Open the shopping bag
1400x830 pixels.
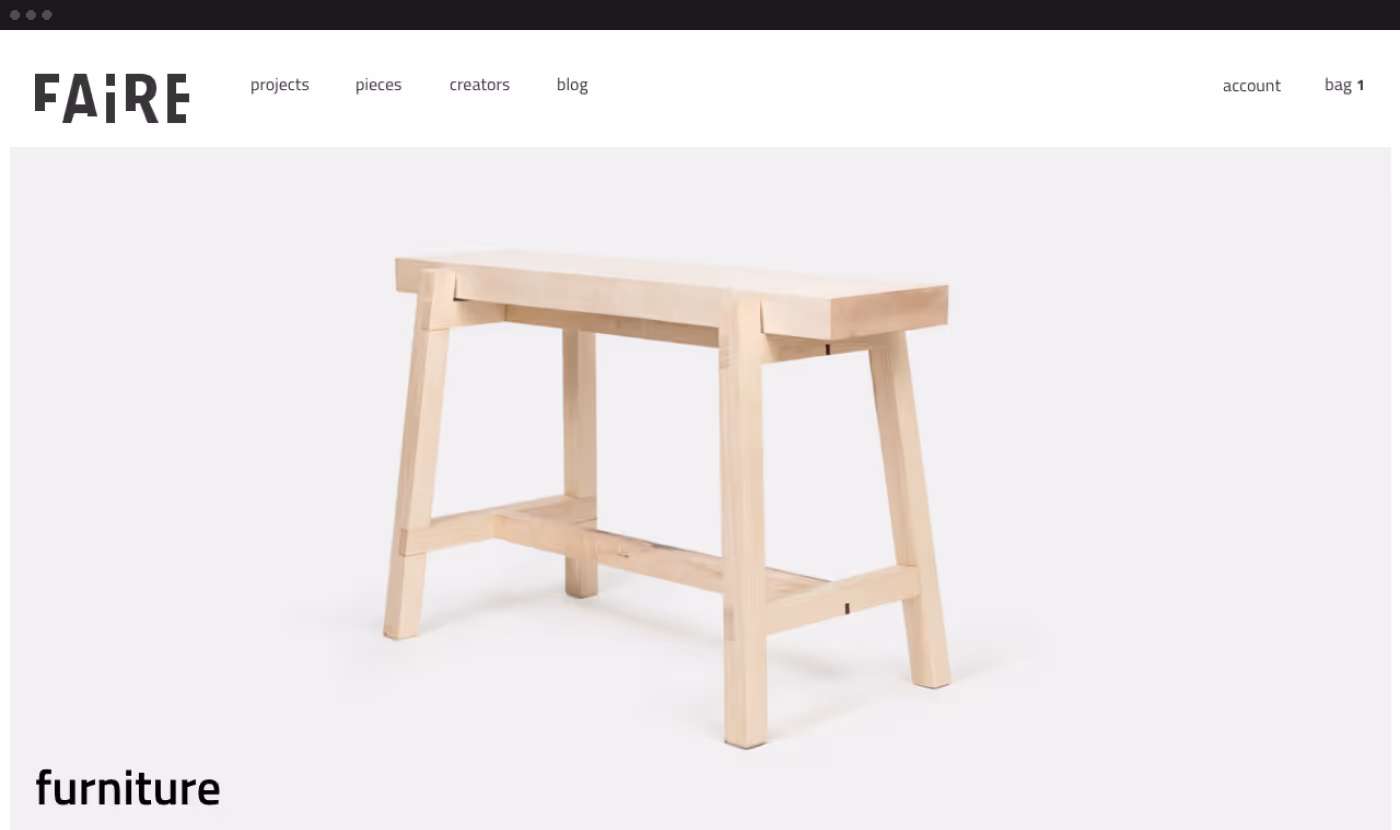1344,85
